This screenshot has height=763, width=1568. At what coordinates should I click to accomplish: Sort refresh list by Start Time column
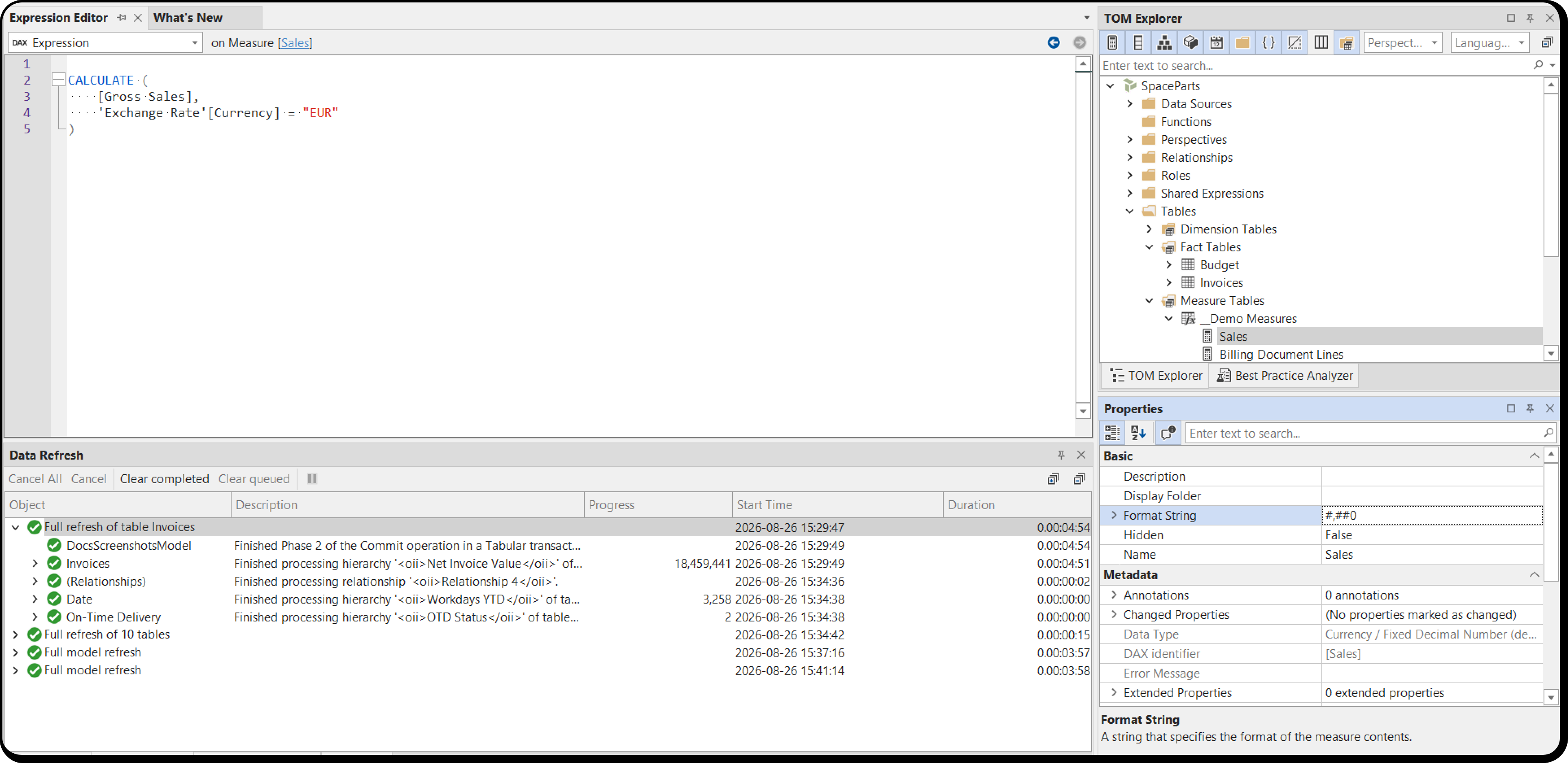point(837,505)
